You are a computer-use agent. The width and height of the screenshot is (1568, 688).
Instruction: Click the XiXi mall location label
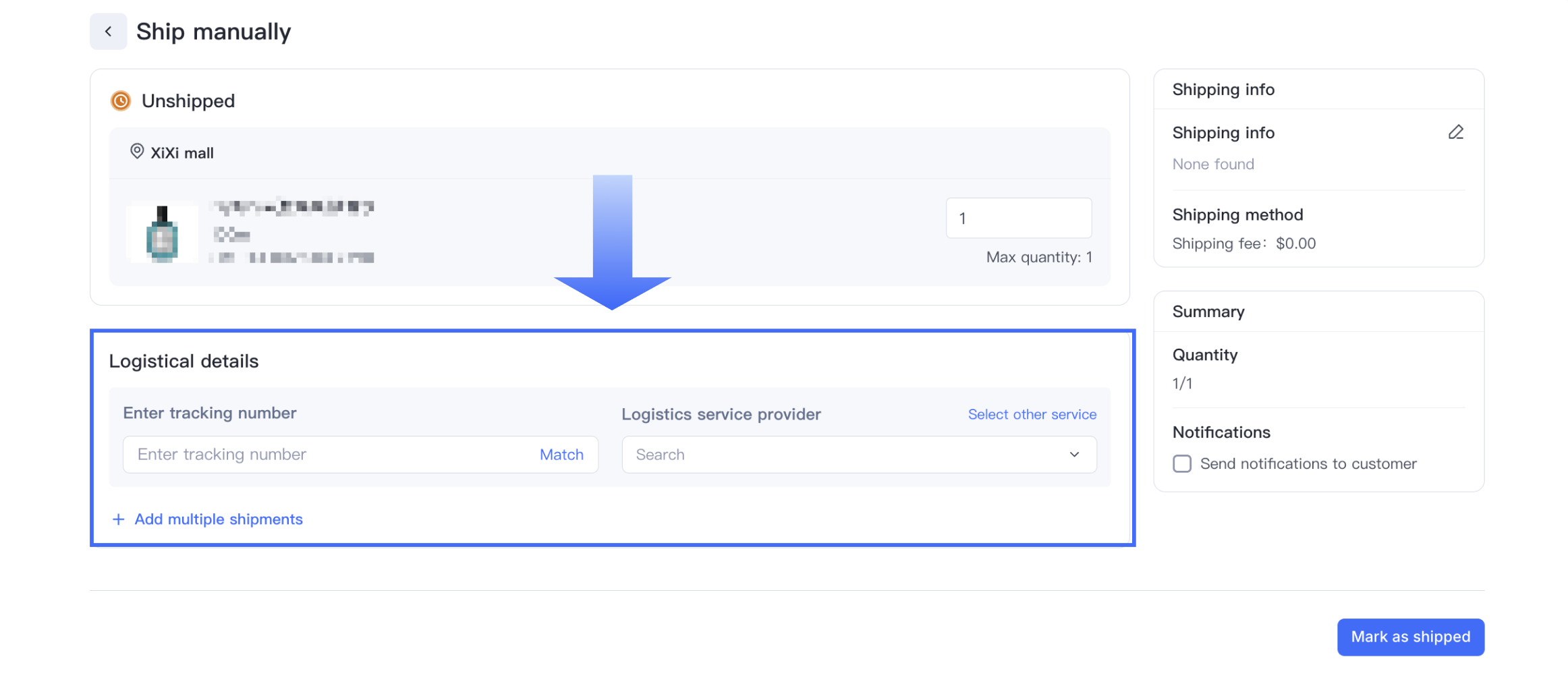click(x=182, y=153)
